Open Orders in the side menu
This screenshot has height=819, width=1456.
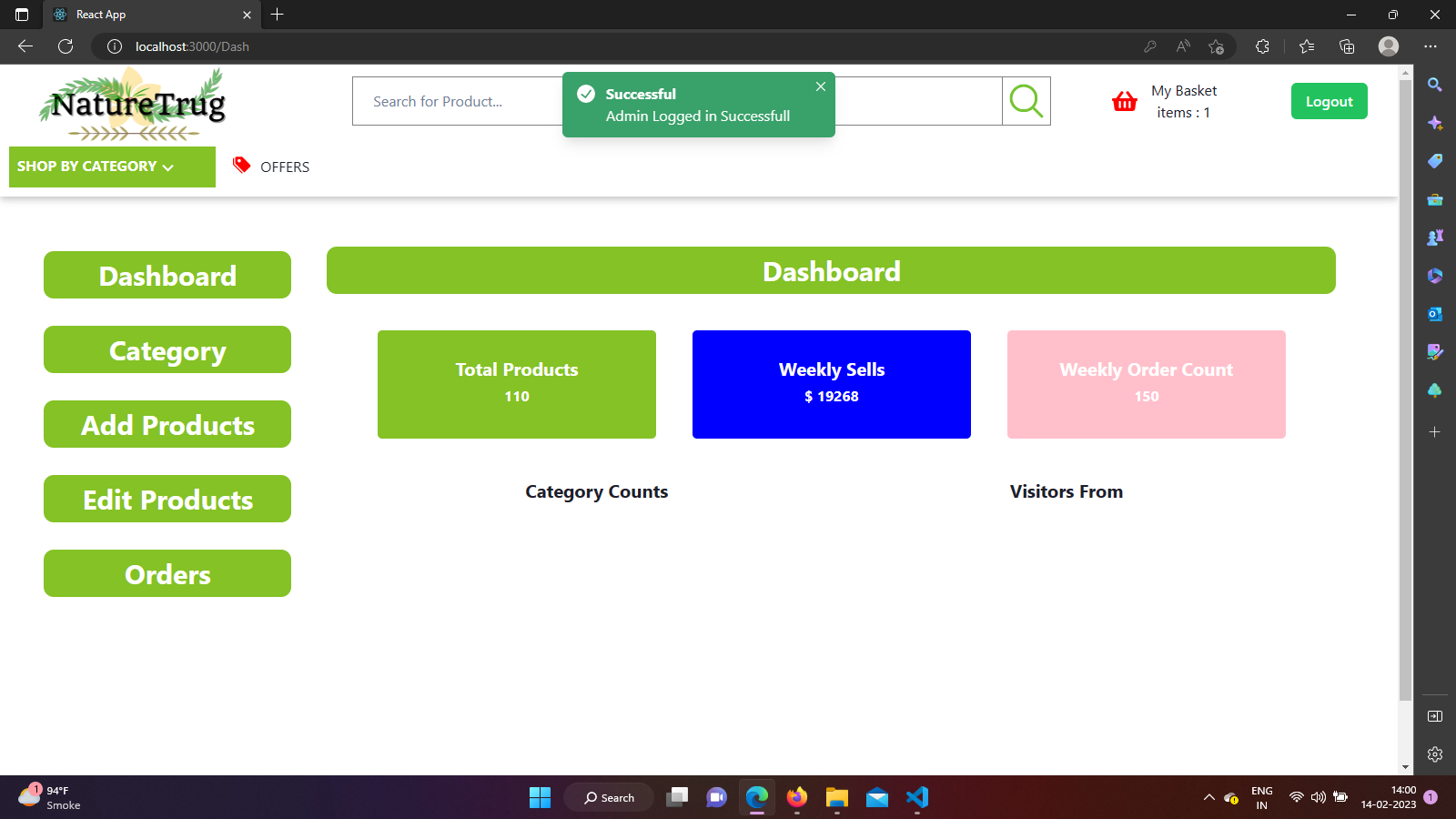pyautogui.click(x=167, y=573)
